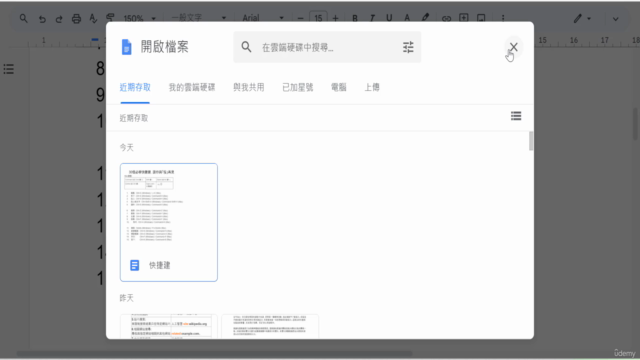Open the highlight color pen tool
This screenshot has width=640, height=360.
point(425,18)
